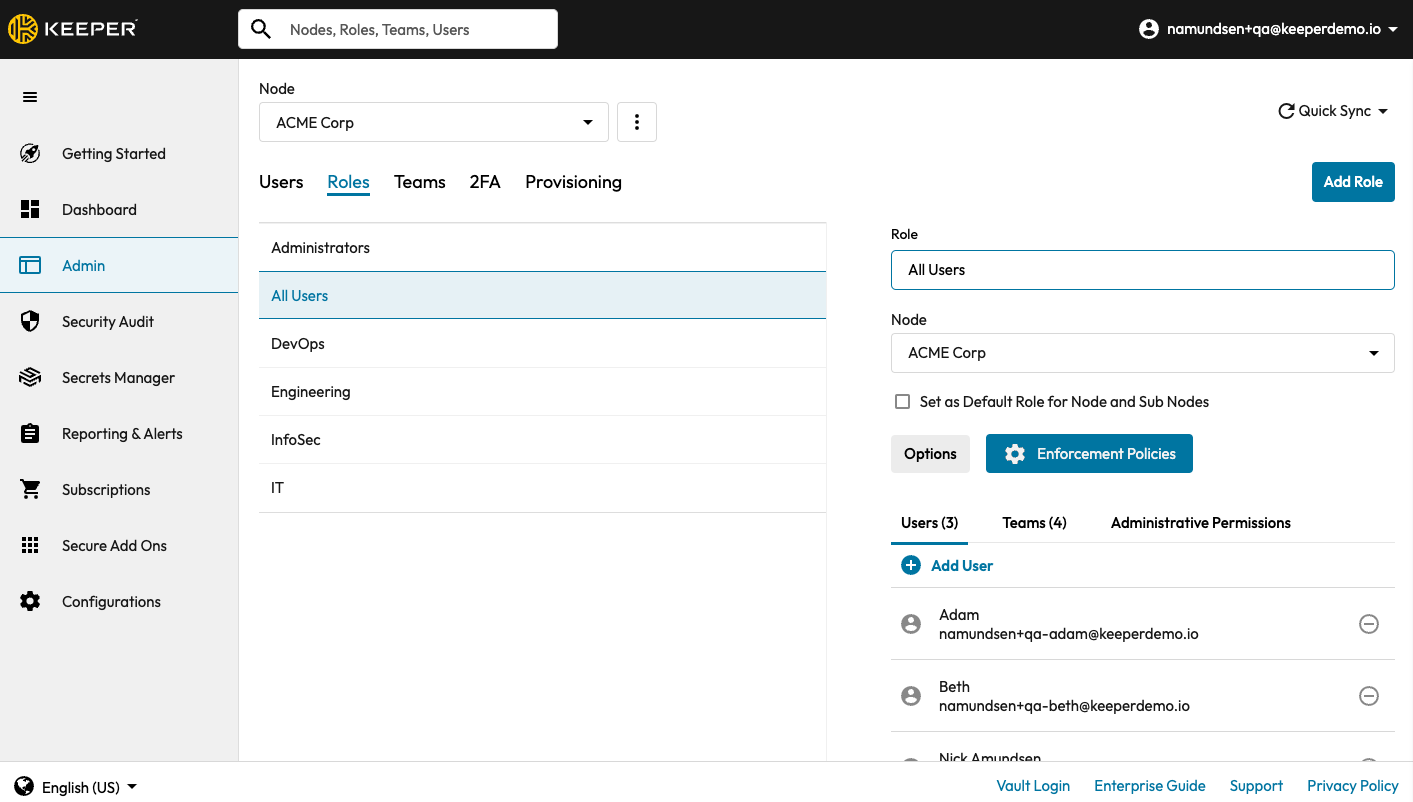Remove Beth using the minus icon

[x=1369, y=696]
